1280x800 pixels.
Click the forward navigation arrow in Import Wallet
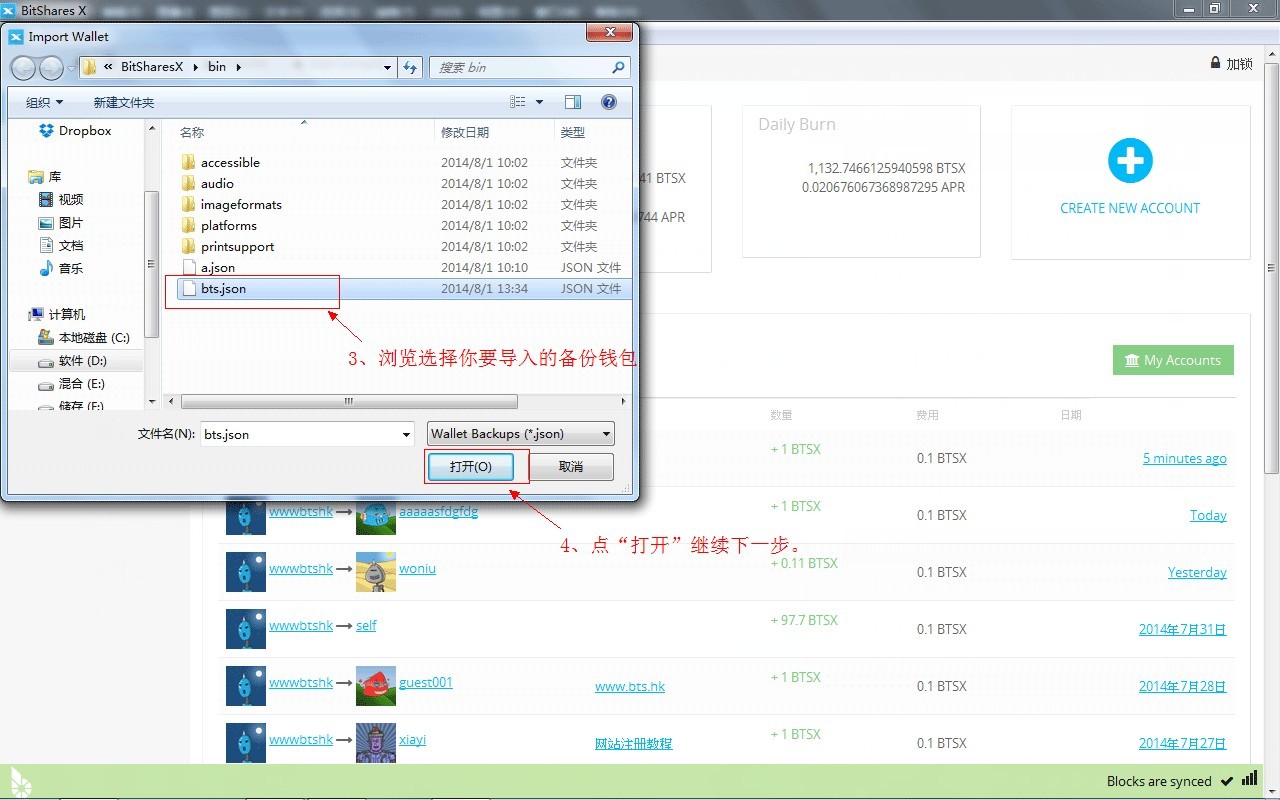51,68
